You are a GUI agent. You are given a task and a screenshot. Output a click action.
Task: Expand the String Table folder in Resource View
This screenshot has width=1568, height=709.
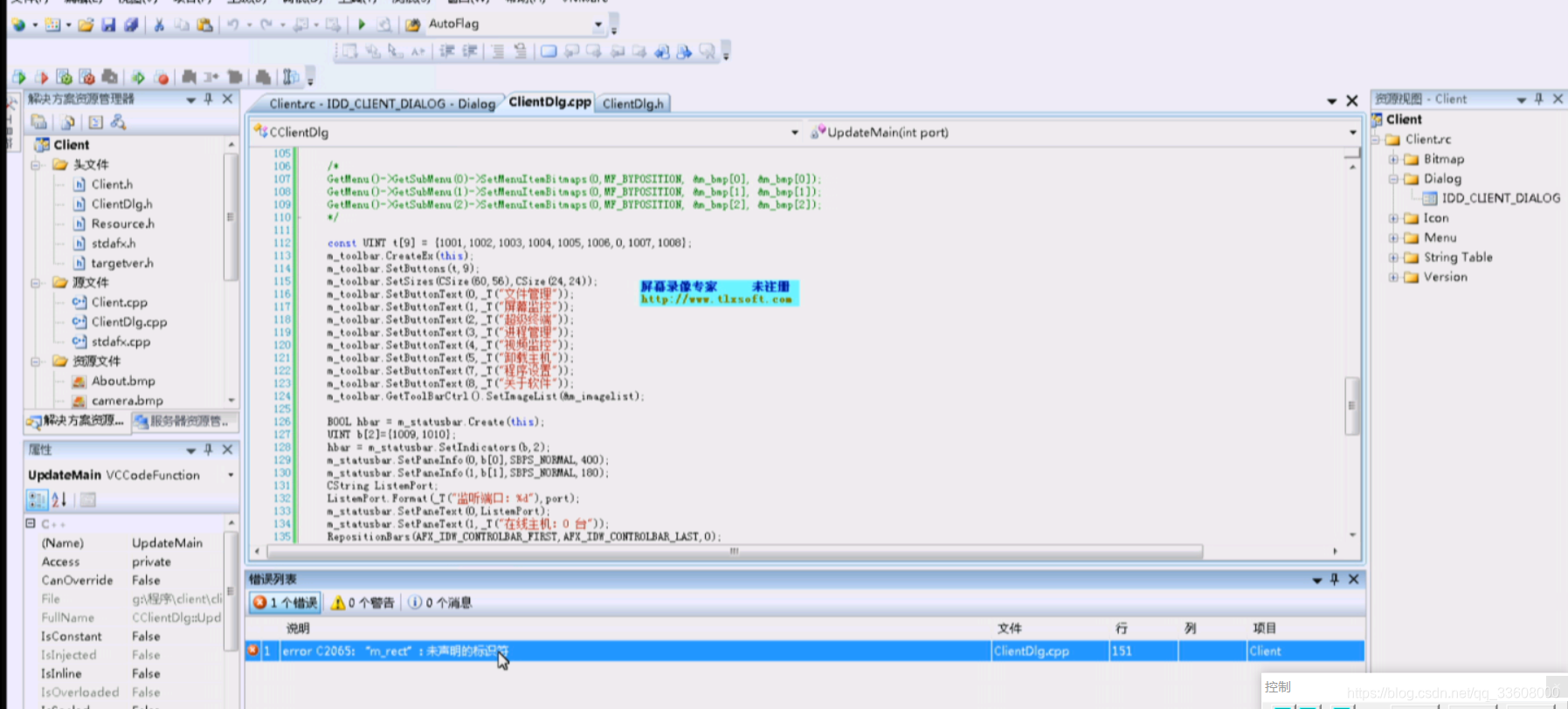[1393, 258]
